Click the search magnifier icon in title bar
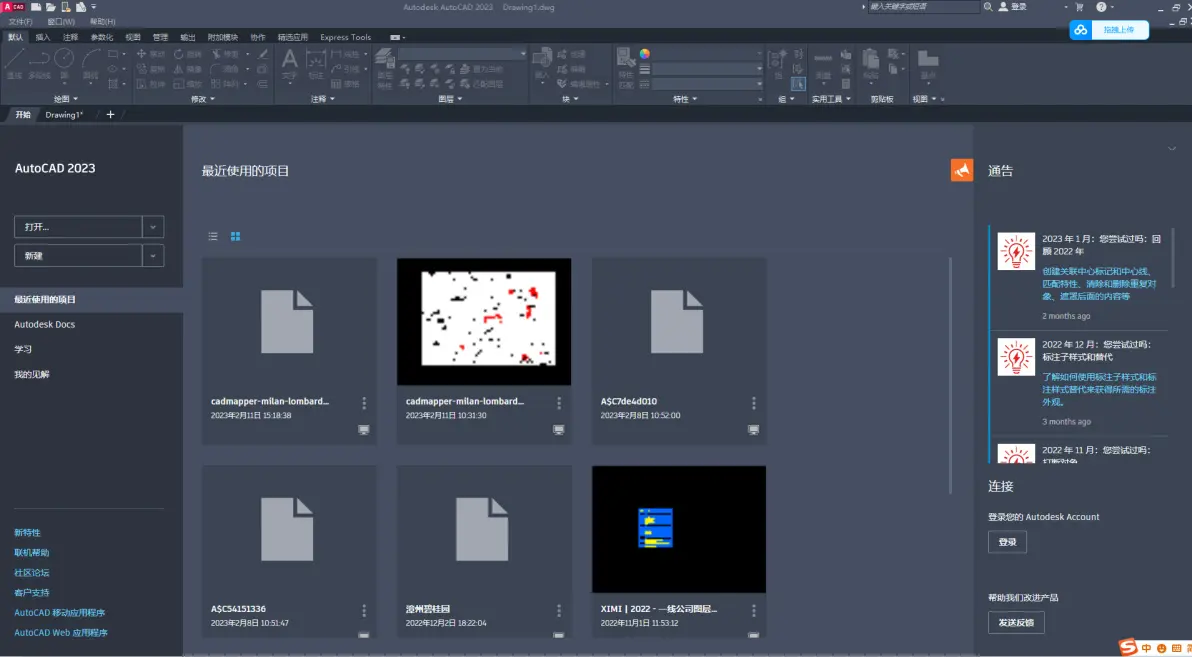The height and width of the screenshot is (657, 1192). (988, 6)
